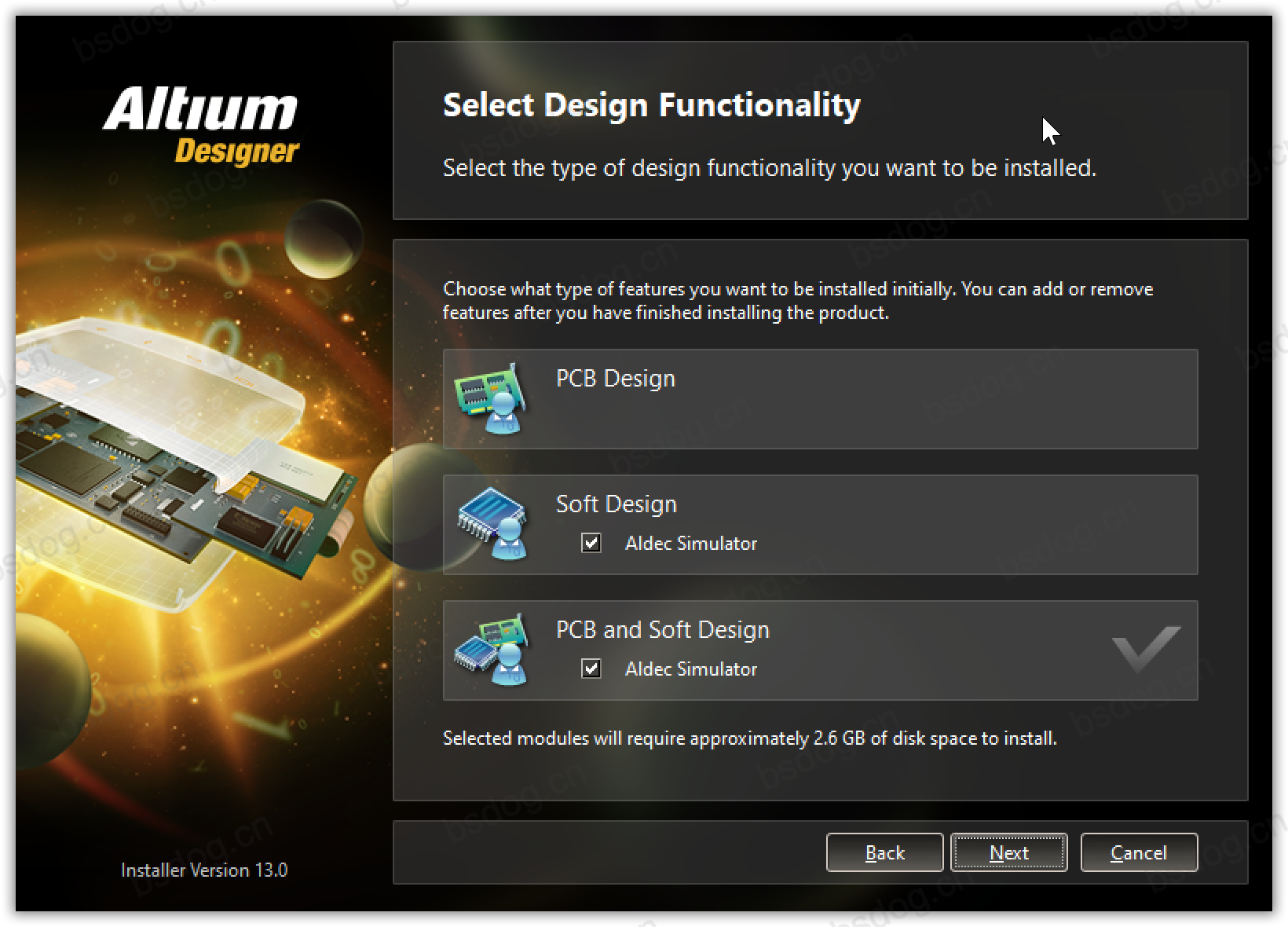Viewport: 1288px width, 927px height.
Task: Select the PCB Design icon
Action: [491, 398]
